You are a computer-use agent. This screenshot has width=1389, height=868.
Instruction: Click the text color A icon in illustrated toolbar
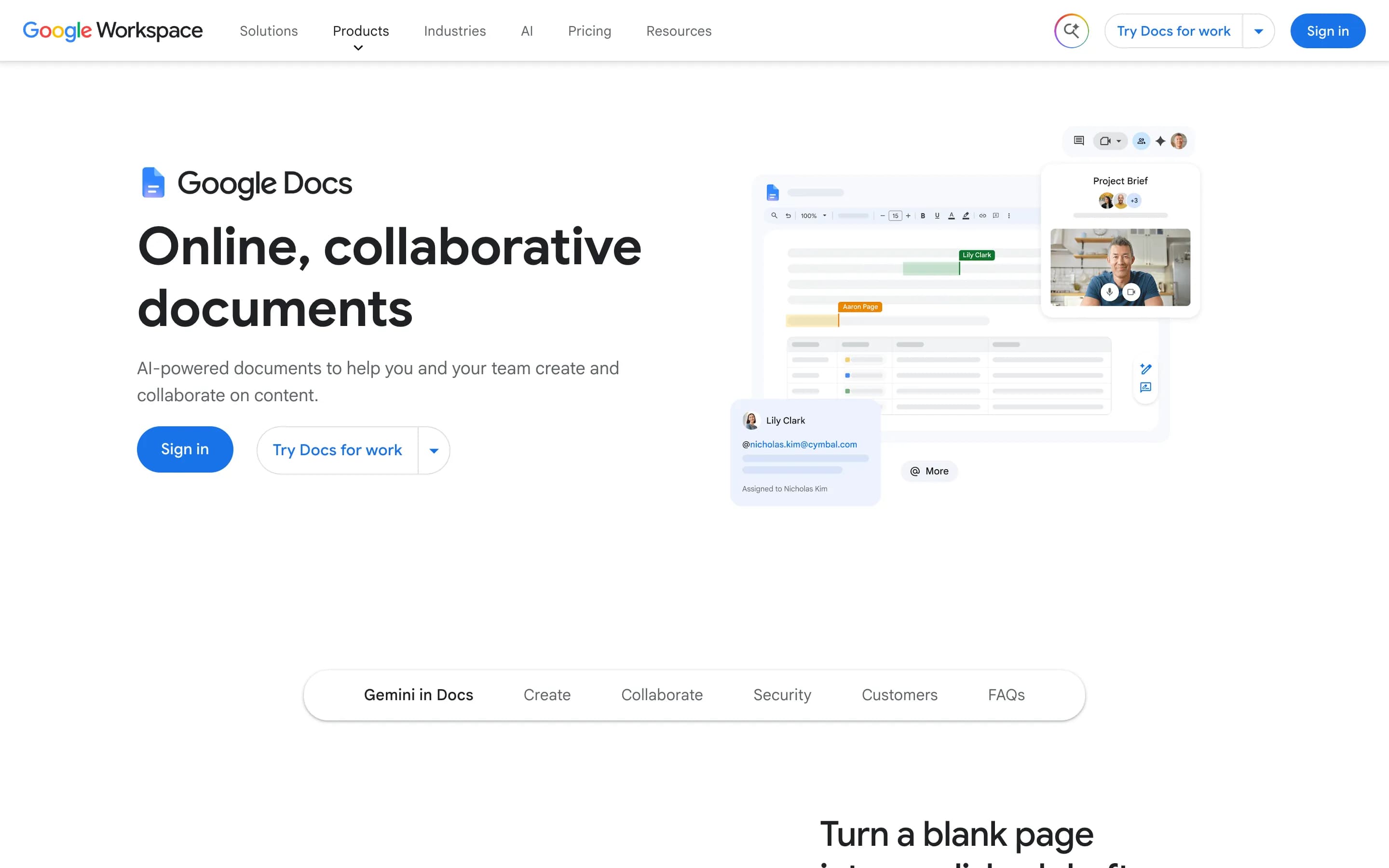(952, 216)
